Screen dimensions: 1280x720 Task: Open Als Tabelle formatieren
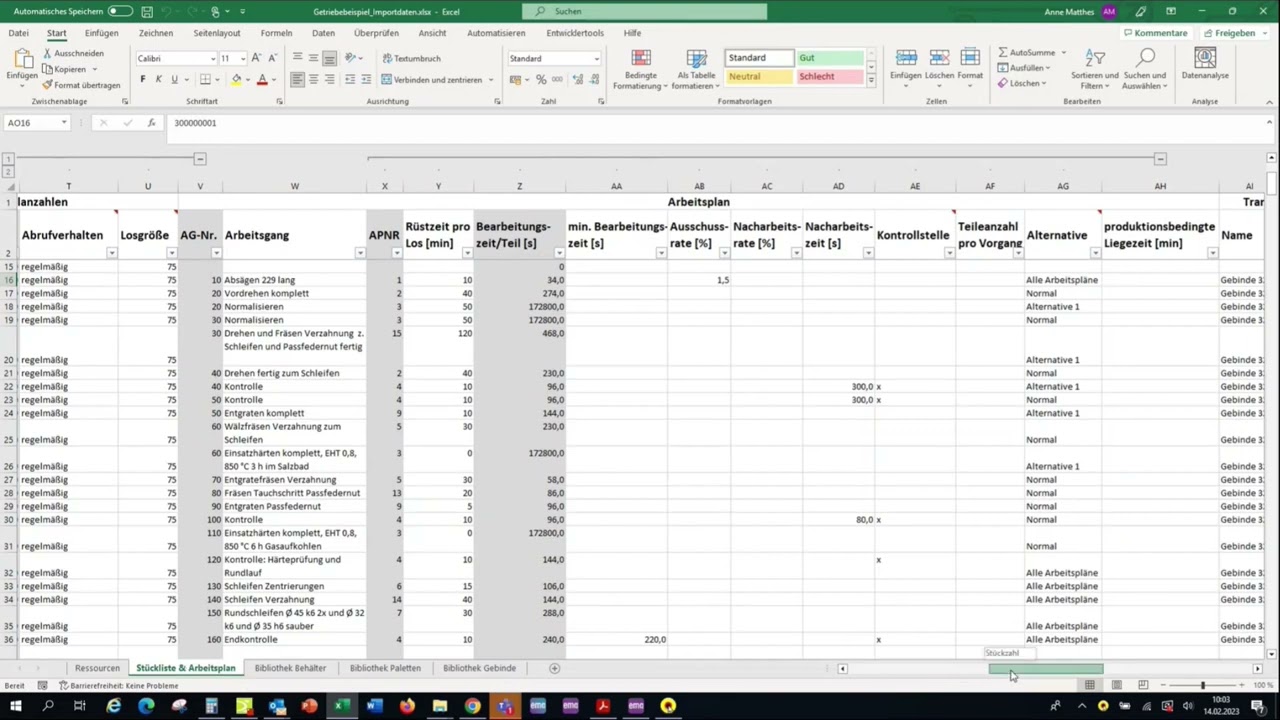pos(696,68)
